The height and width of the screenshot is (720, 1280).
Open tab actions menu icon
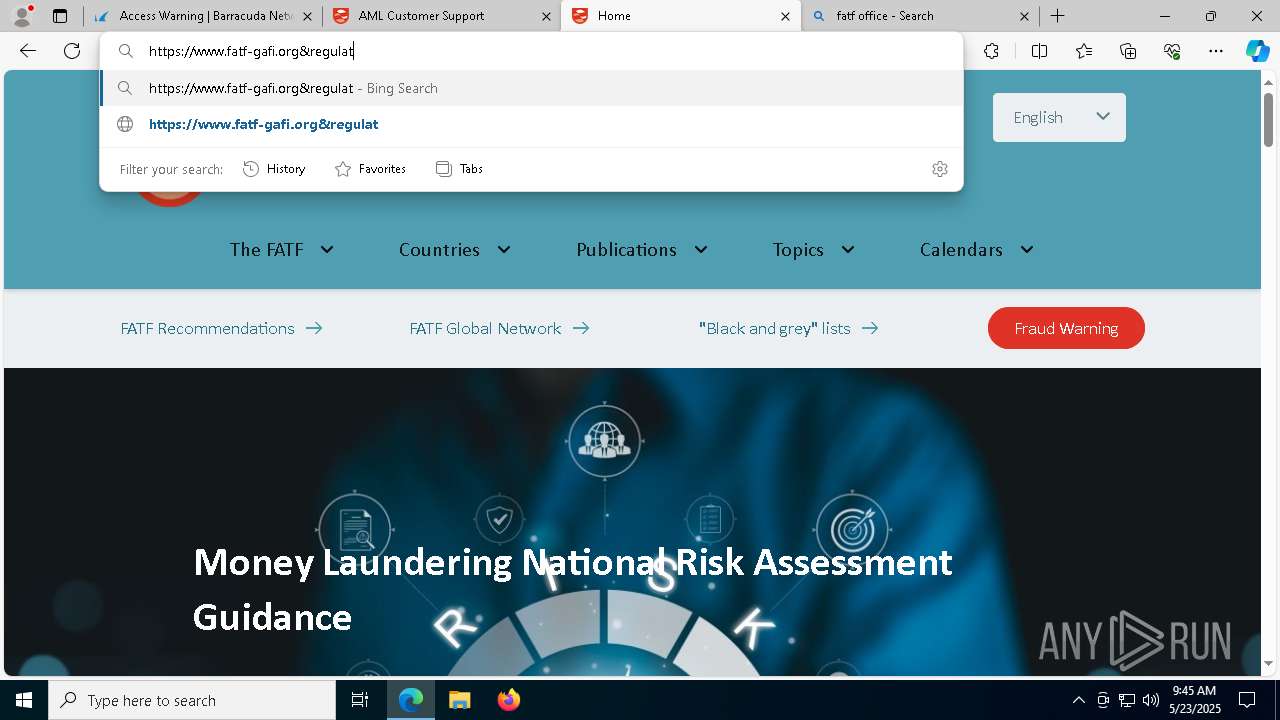pyautogui.click(x=60, y=16)
